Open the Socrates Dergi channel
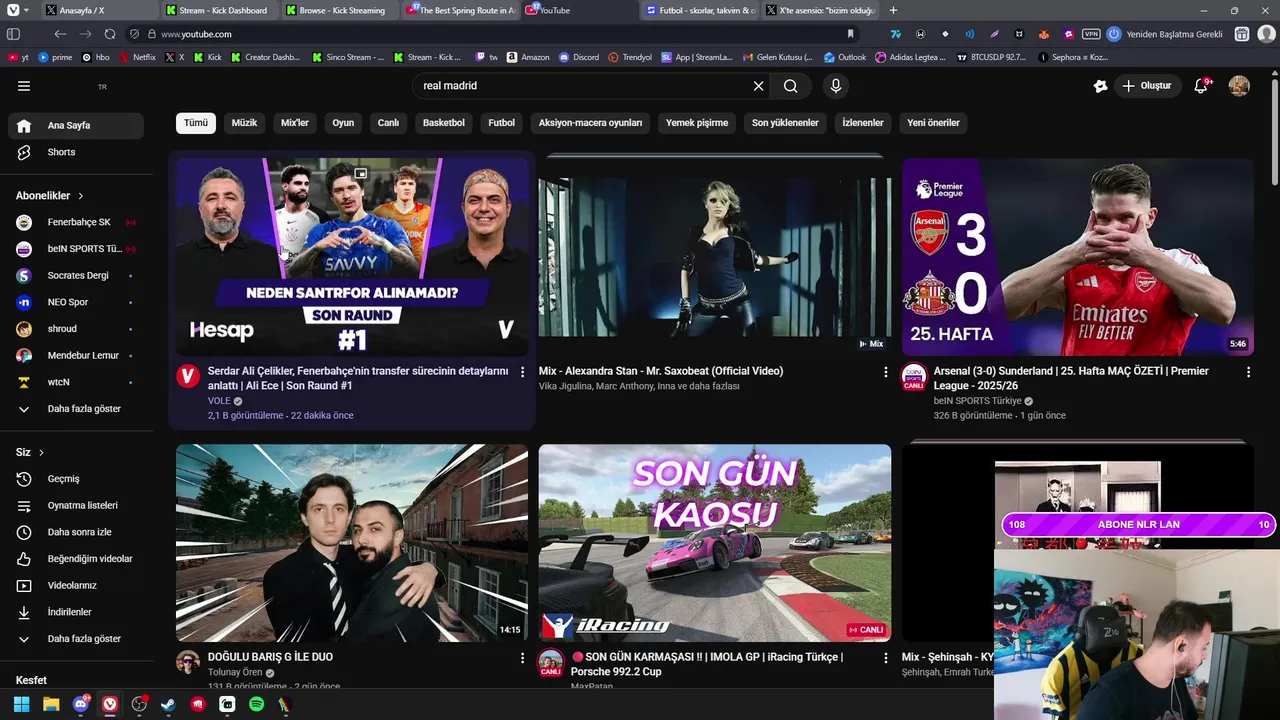1280x720 pixels. (x=76, y=275)
